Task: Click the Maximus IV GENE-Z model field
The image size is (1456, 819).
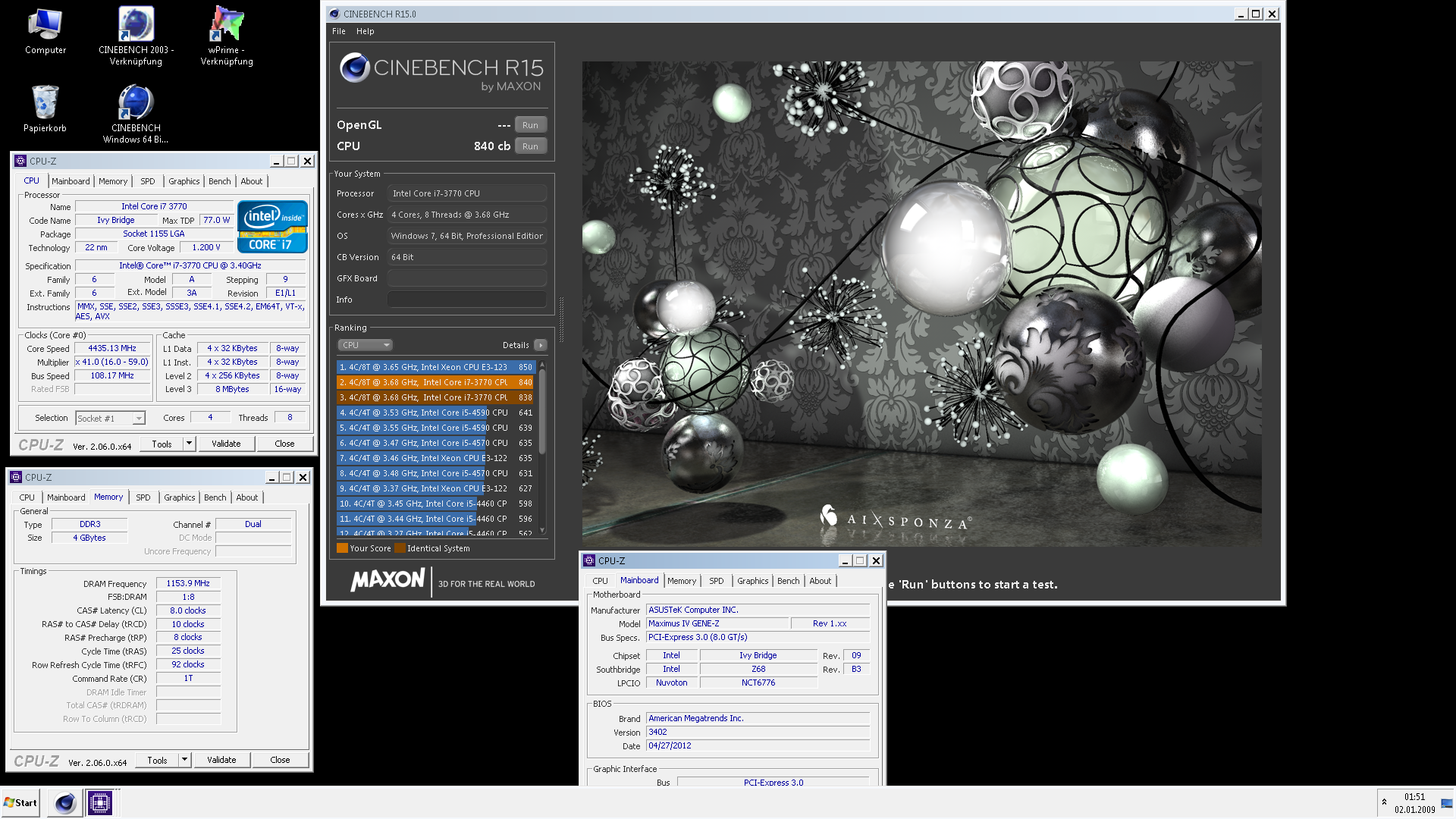Action: (x=717, y=623)
